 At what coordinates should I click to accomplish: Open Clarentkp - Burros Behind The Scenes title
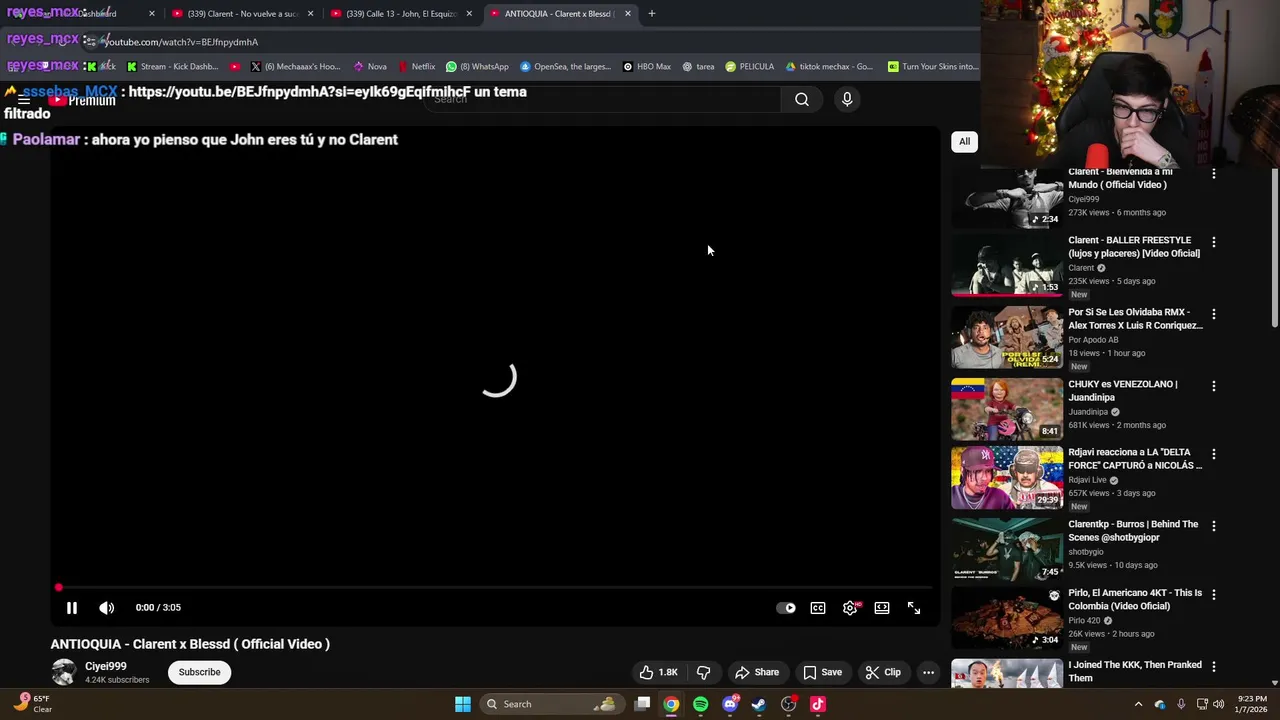[x=1133, y=530]
